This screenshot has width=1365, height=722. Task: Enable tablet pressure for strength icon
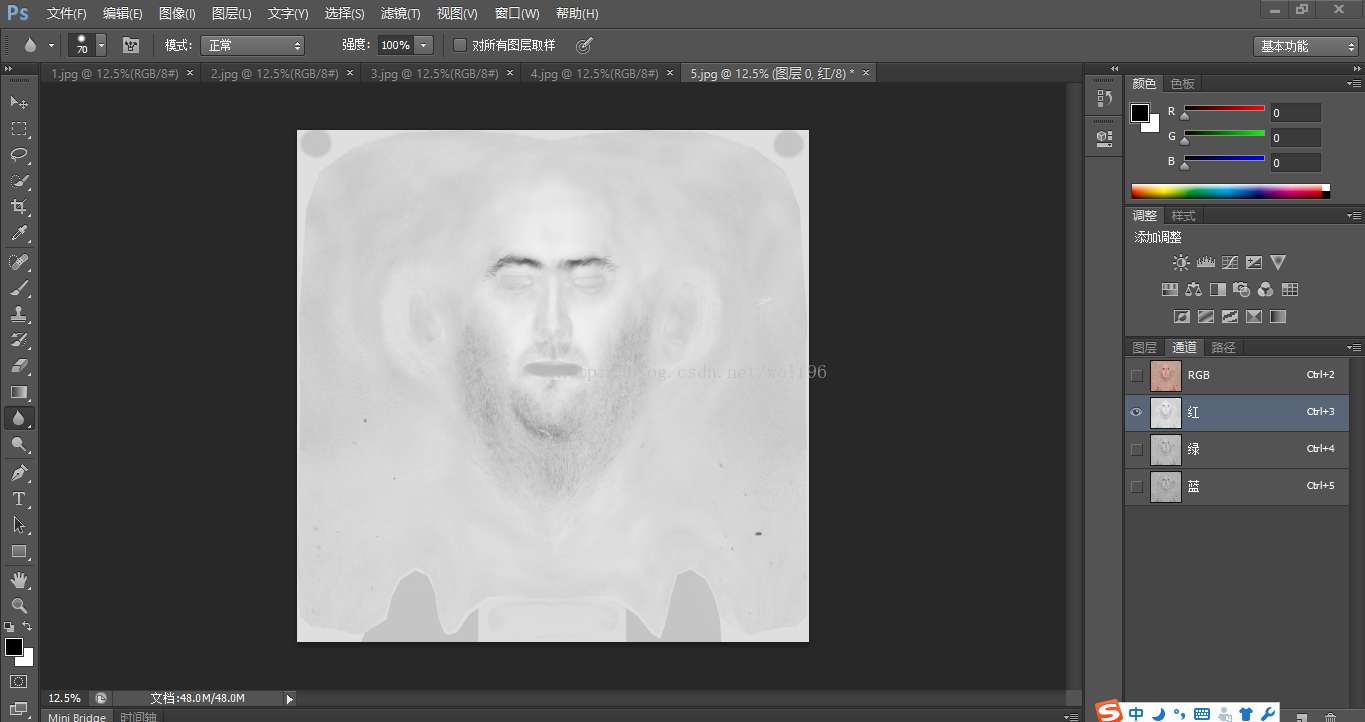point(585,45)
